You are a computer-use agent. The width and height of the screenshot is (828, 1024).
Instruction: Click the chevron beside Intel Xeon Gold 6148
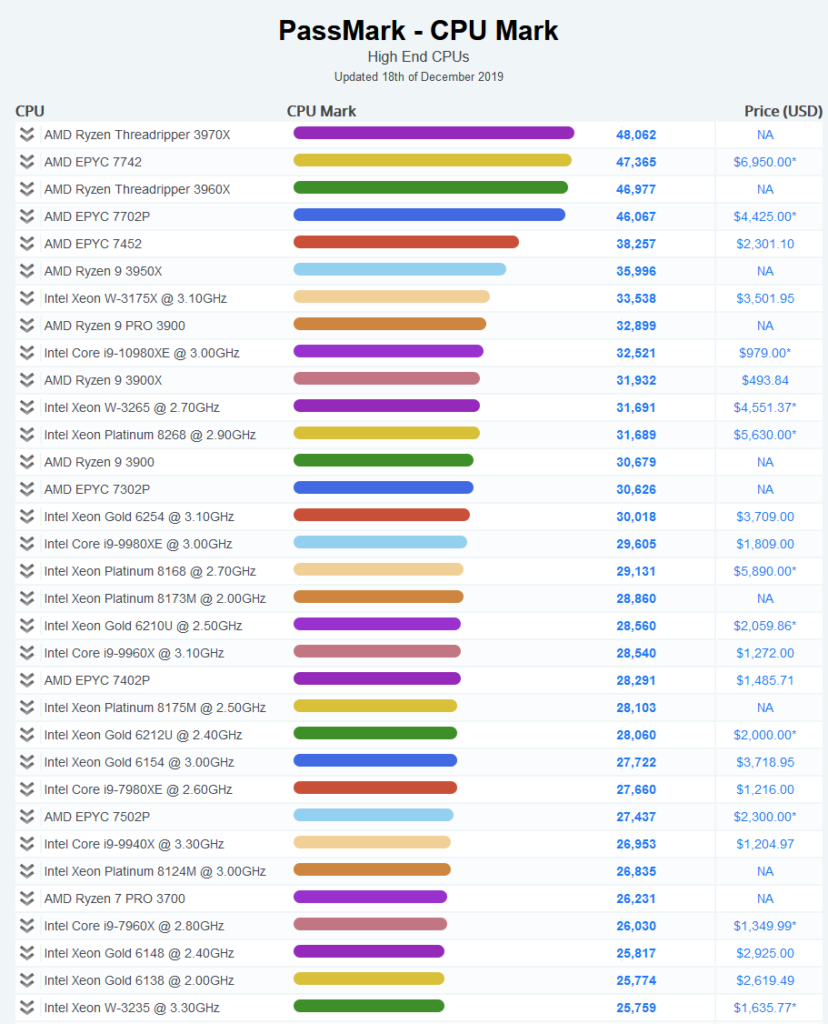pyautogui.click(x=27, y=953)
